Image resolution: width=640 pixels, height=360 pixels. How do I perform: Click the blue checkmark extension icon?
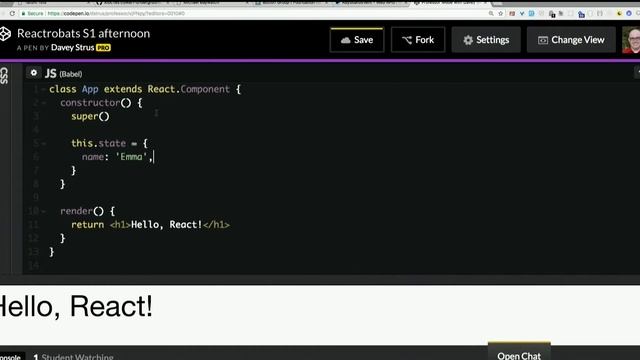pyautogui.click(x=522, y=13)
